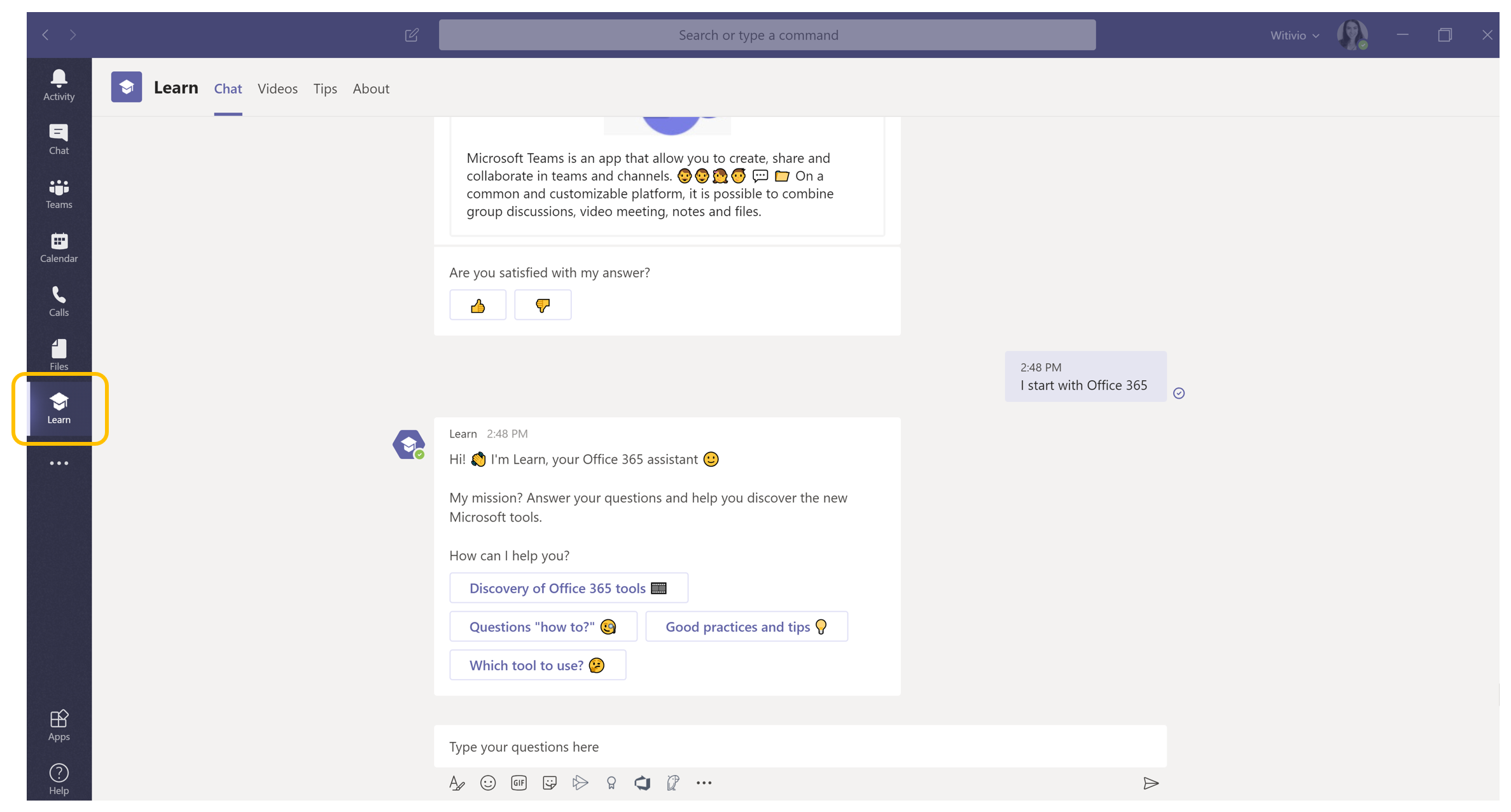Click the Type your questions here field
The width and height of the screenshot is (1511, 812).
coord(800,747)
